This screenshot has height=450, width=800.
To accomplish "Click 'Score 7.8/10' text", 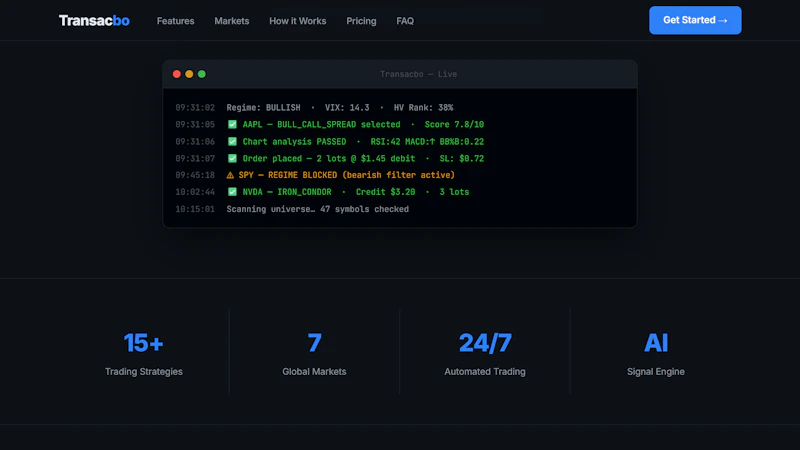I will [x=454, y=124].
